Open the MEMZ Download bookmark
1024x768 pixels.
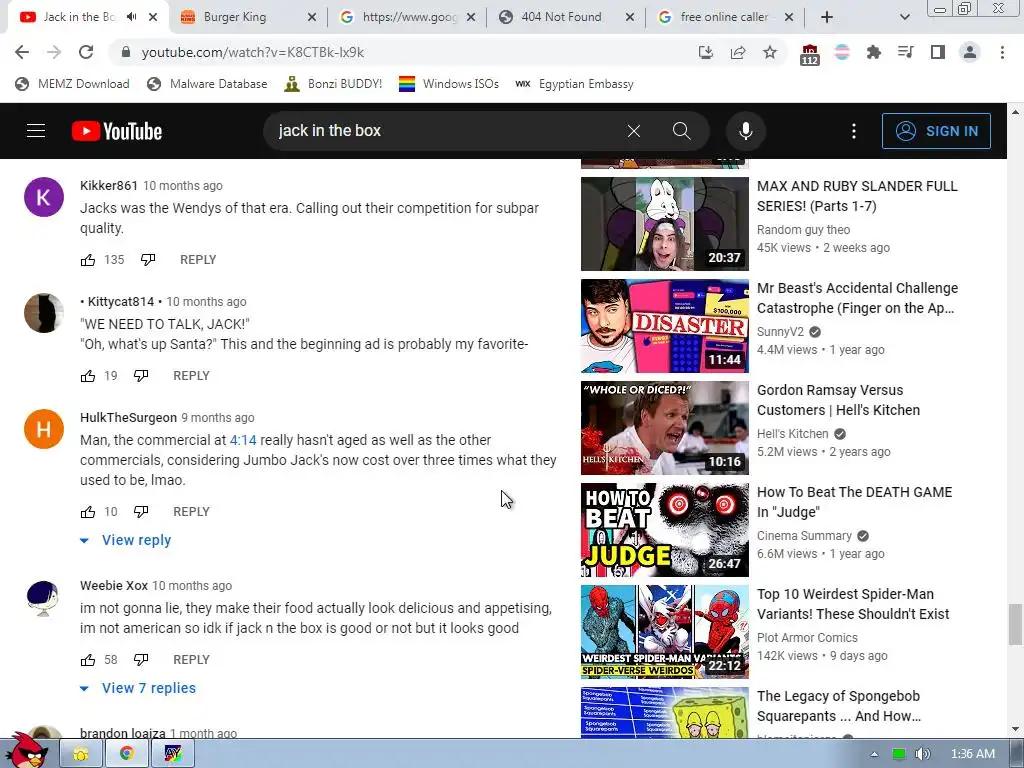click(x=72, y=84)
